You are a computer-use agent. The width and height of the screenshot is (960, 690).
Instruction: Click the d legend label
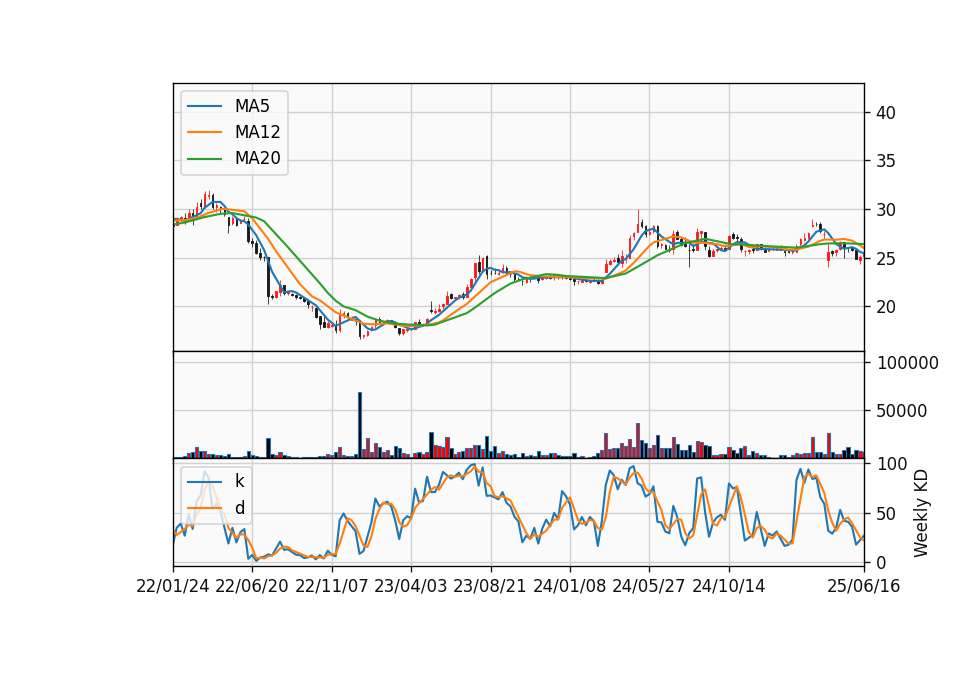coord(239,508)
